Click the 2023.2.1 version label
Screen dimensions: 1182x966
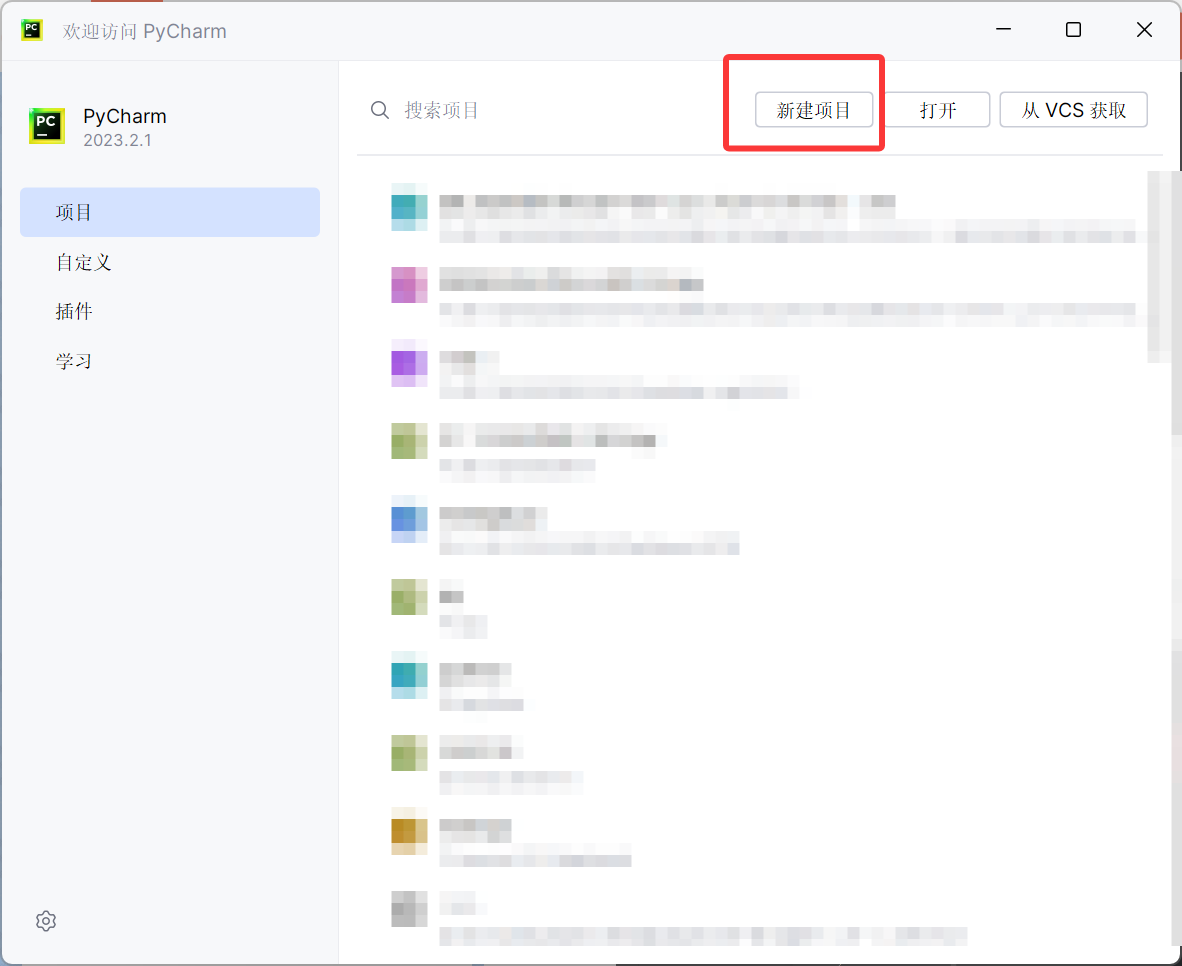(x=118, y=140)
